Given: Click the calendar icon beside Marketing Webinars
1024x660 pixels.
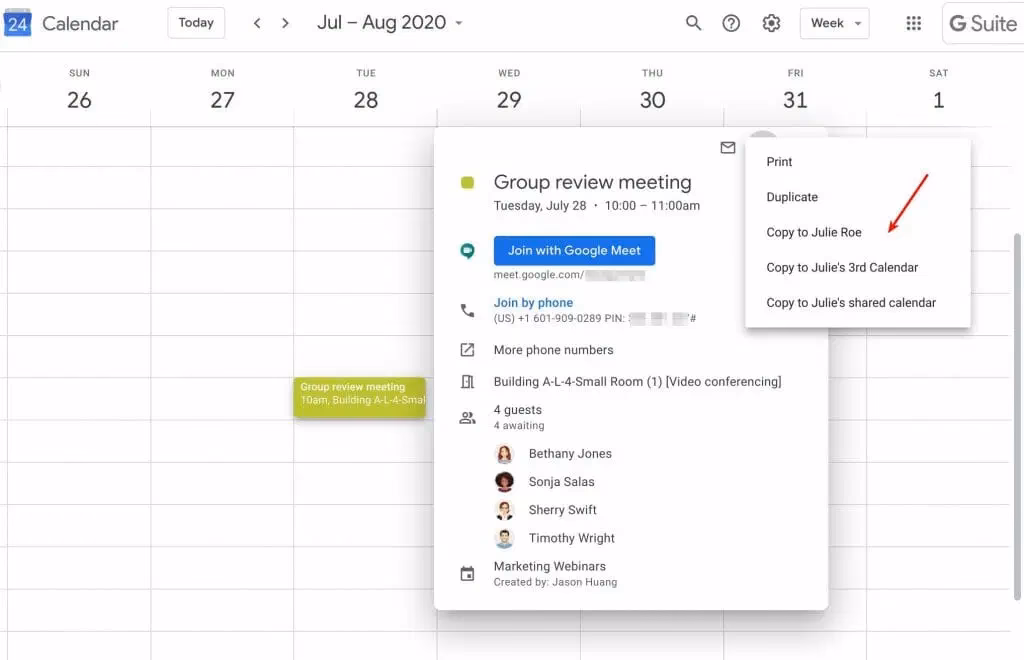Looking at the screenshot, I should click(x=467, y=574).
